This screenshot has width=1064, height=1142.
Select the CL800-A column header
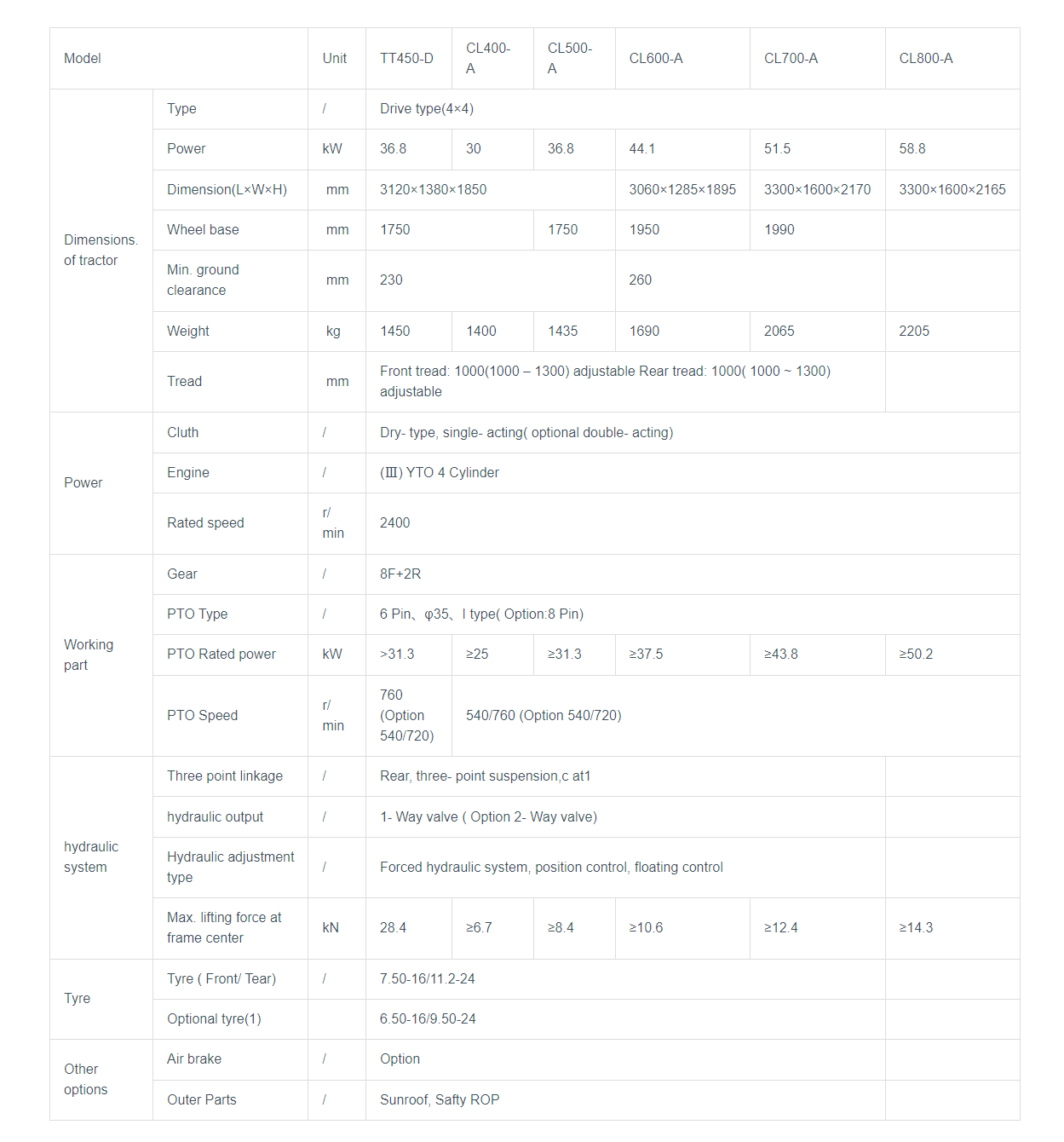click(x=926, y=58)
